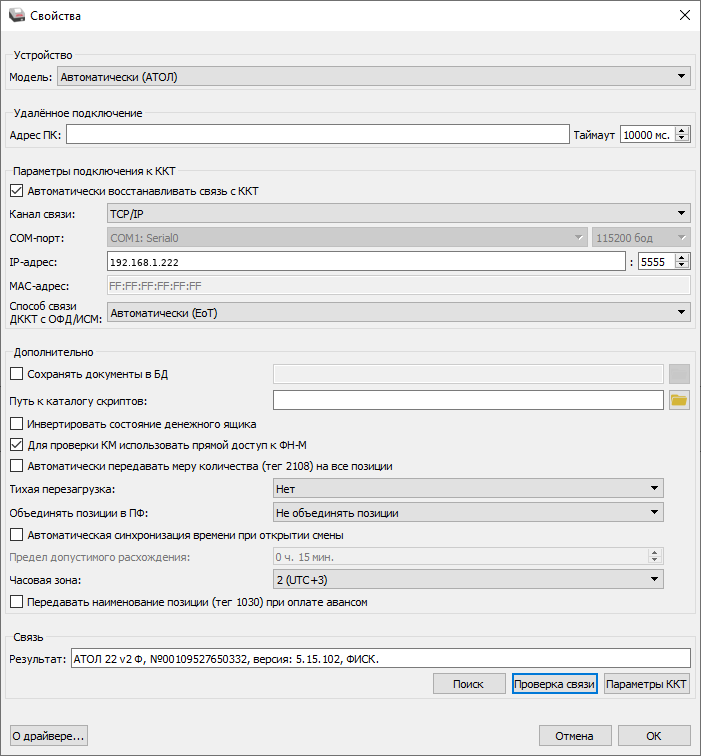The image size is (701, 756).
Task: Expand Объединять позиции в ПФ dropdown
Action: click(468, 513)
